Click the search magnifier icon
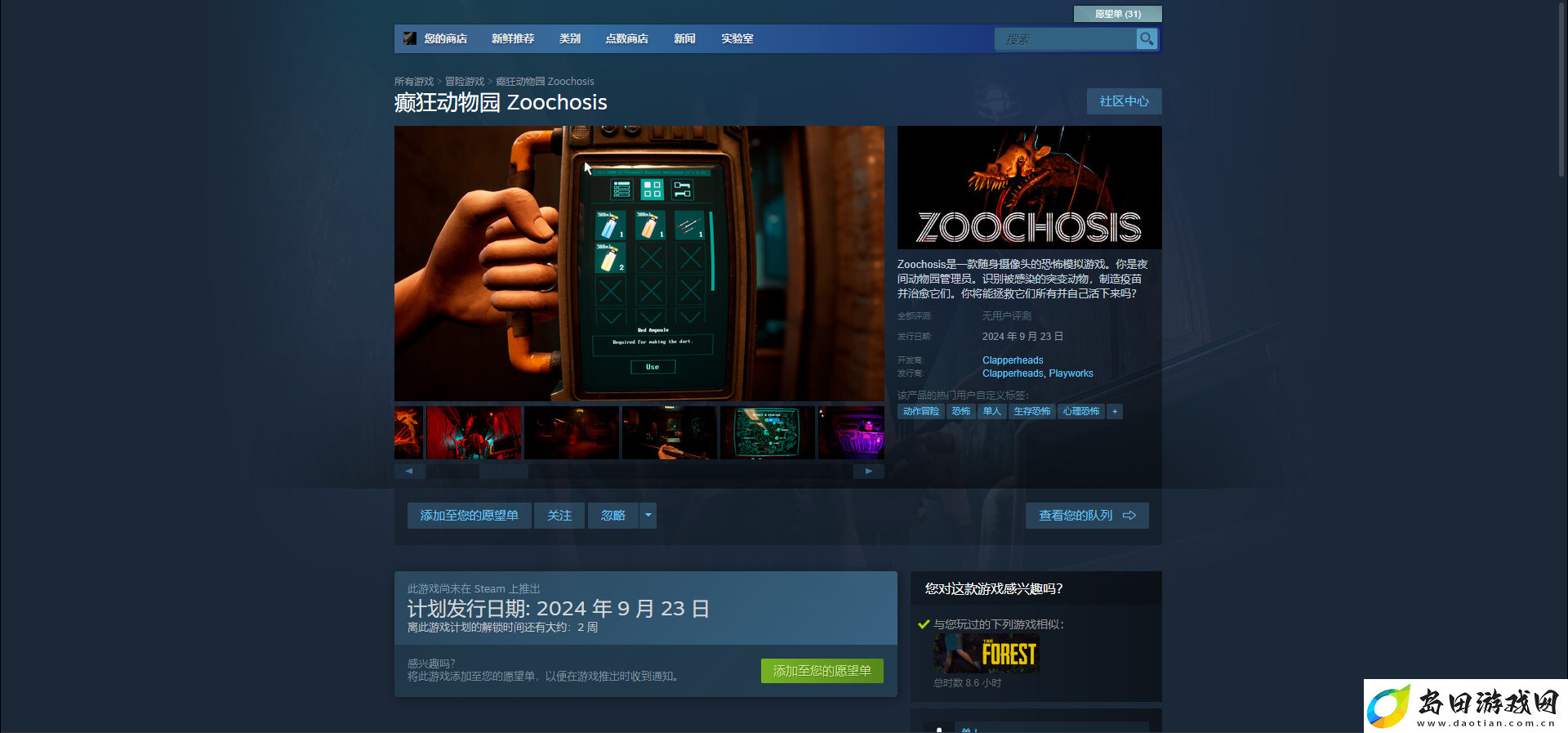Viewport: 1568px width, 733px height. pos(1147,38)
